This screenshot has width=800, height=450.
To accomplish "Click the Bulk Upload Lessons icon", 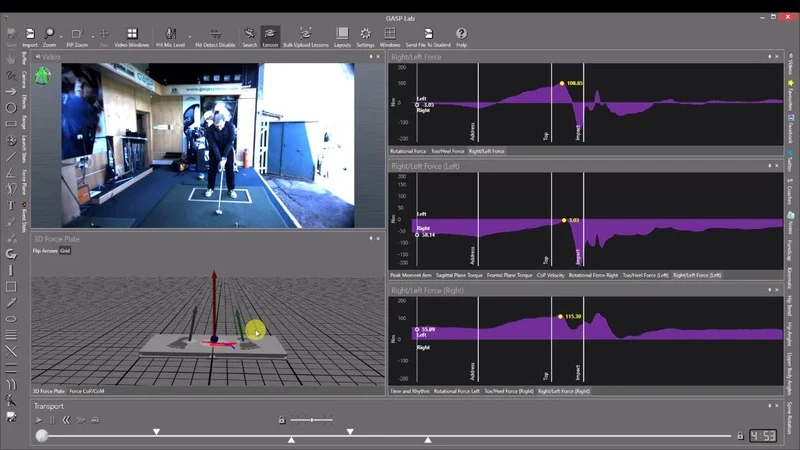I will coord(305,35).
